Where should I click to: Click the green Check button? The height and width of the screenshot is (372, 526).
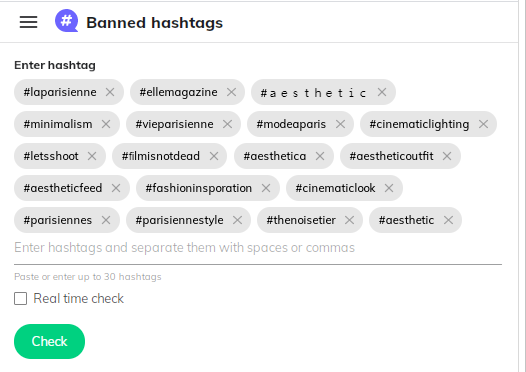point(49,341)
